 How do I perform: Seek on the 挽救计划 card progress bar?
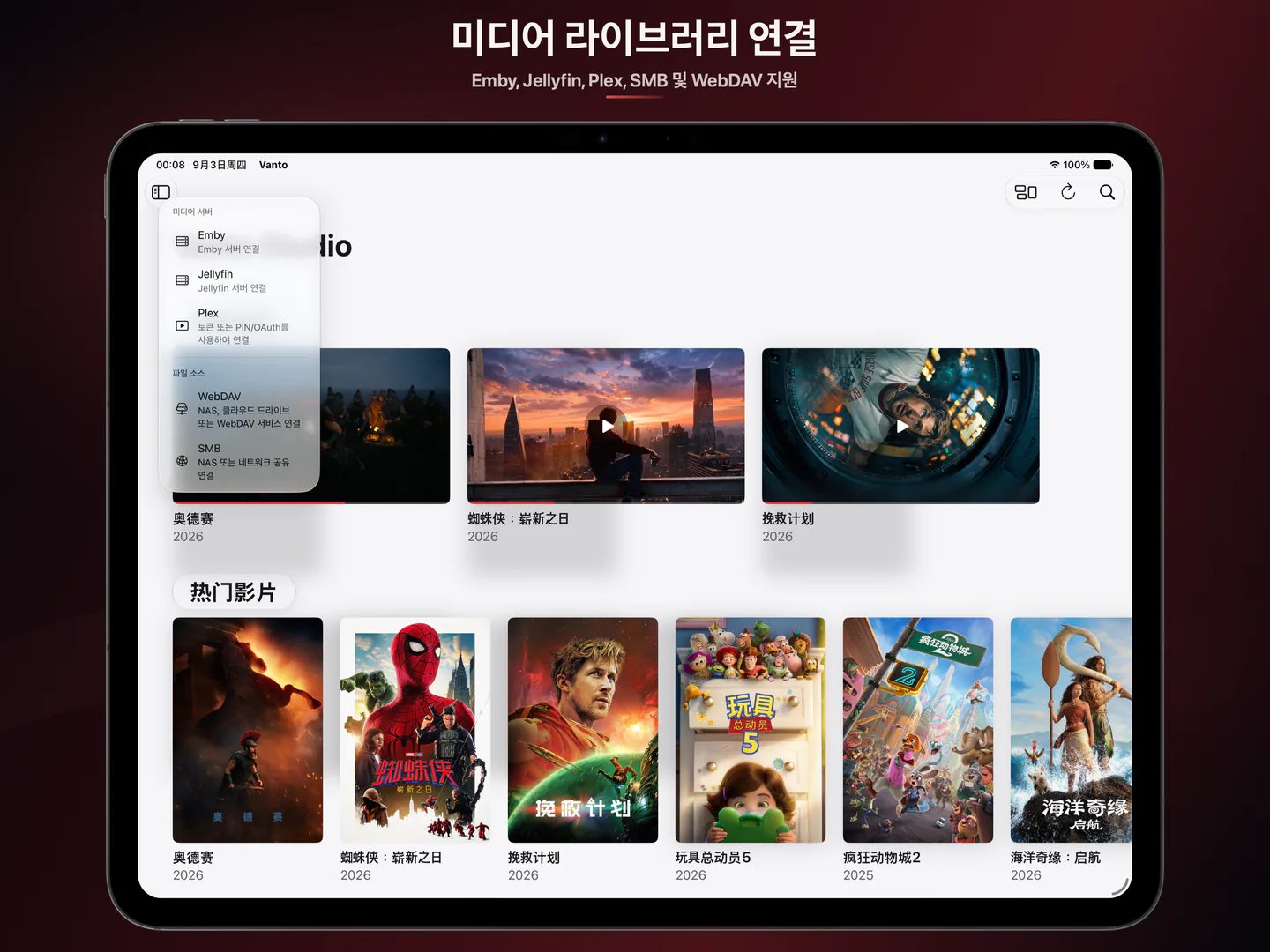(900, 502)
